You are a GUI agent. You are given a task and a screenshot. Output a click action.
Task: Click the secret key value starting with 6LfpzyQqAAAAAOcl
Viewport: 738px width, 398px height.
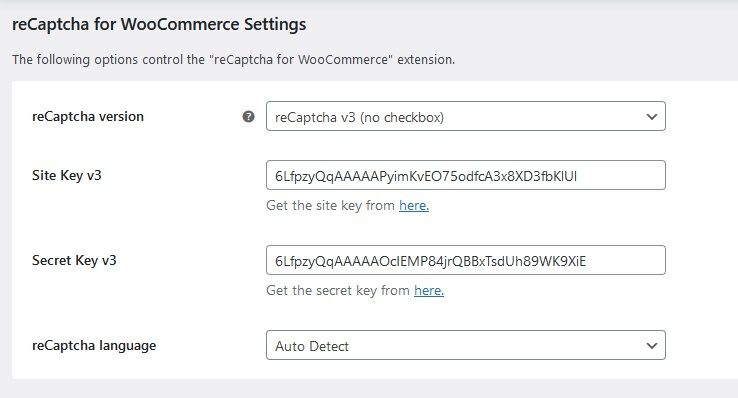(430, 261)
